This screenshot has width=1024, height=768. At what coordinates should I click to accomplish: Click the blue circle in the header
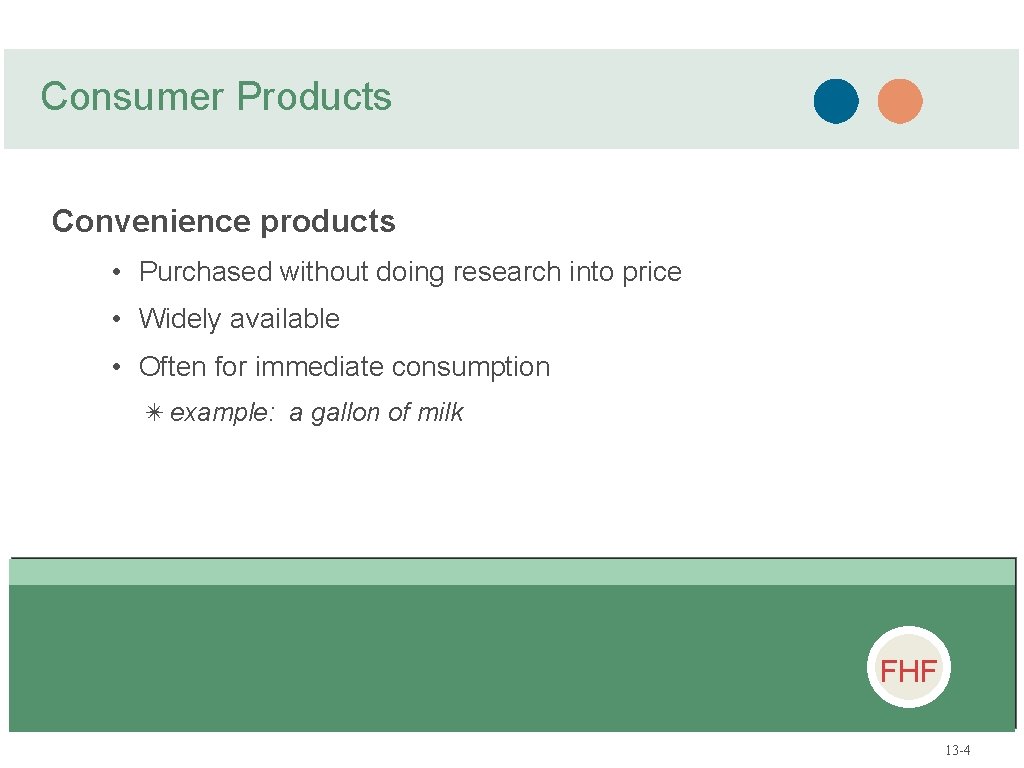(836, 101)
